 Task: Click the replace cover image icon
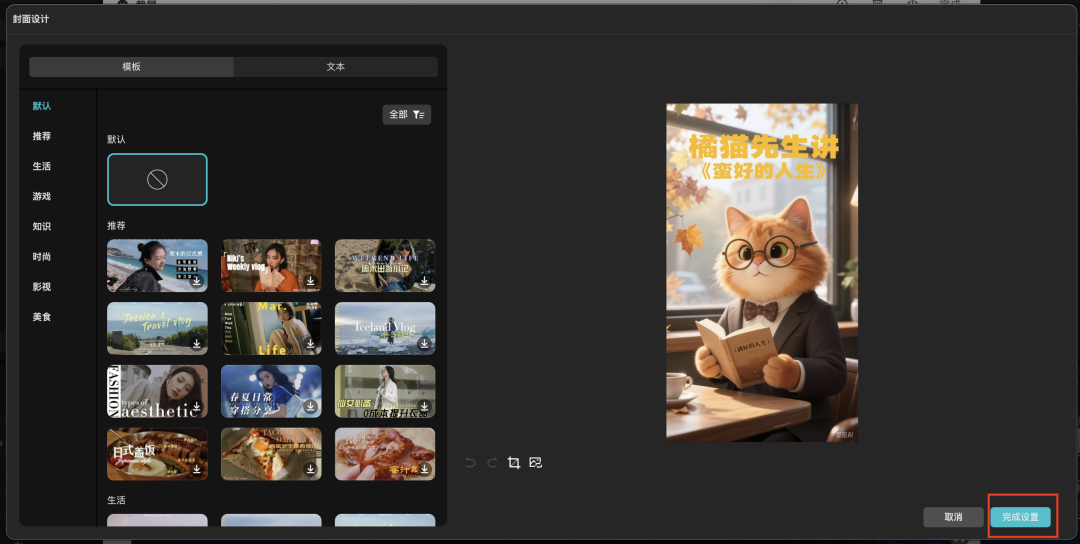[536, 463]
